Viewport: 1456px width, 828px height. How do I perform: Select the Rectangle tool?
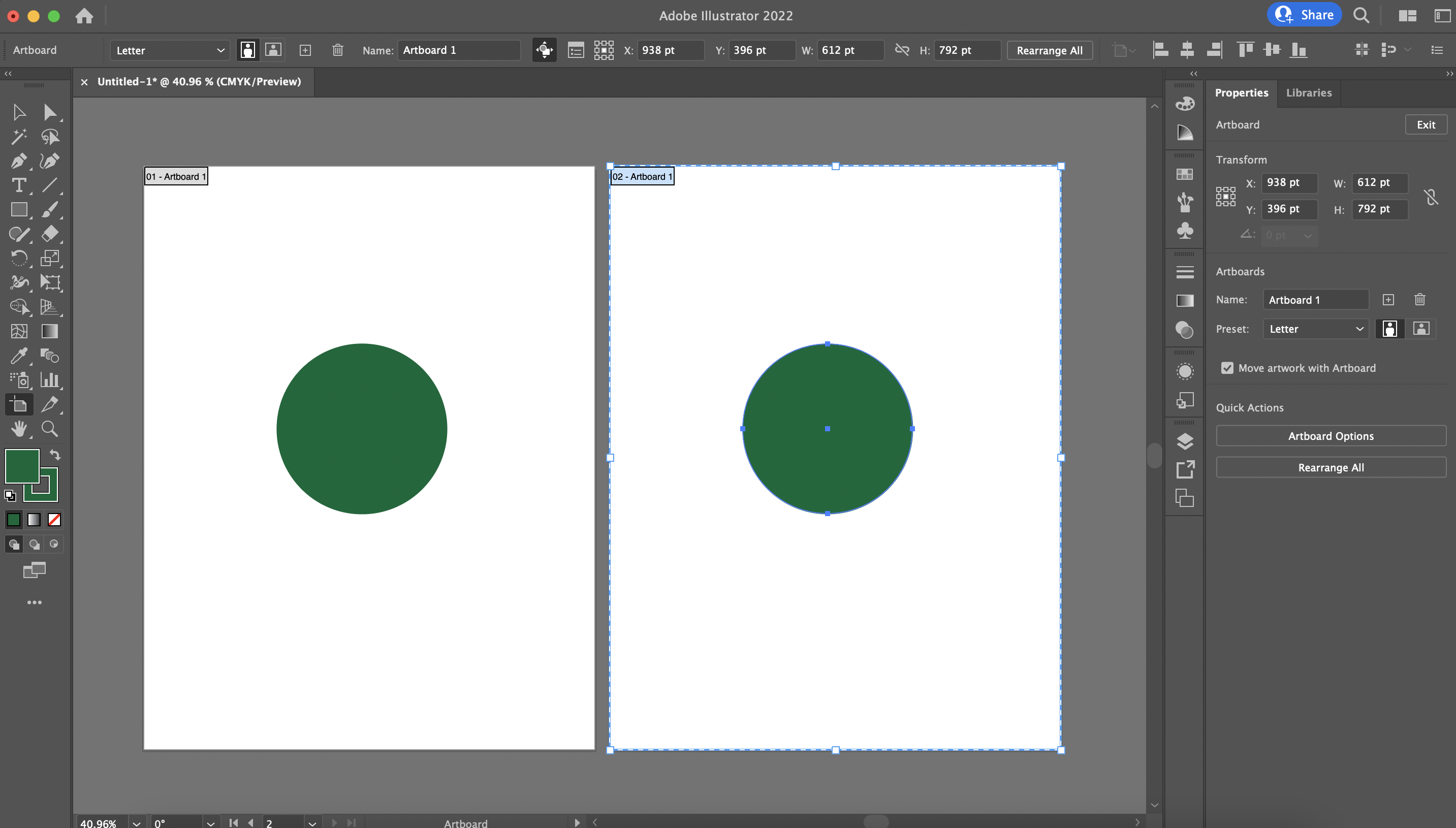click(x=18, y=209)
